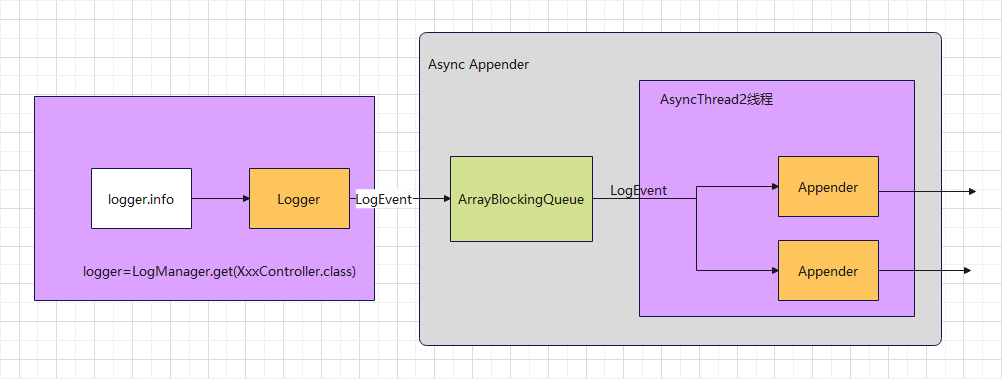Image resolution: width=1002 pixels, height=379 pixels.
Task: Select the orange Logger box
Action: coord(299,198)
